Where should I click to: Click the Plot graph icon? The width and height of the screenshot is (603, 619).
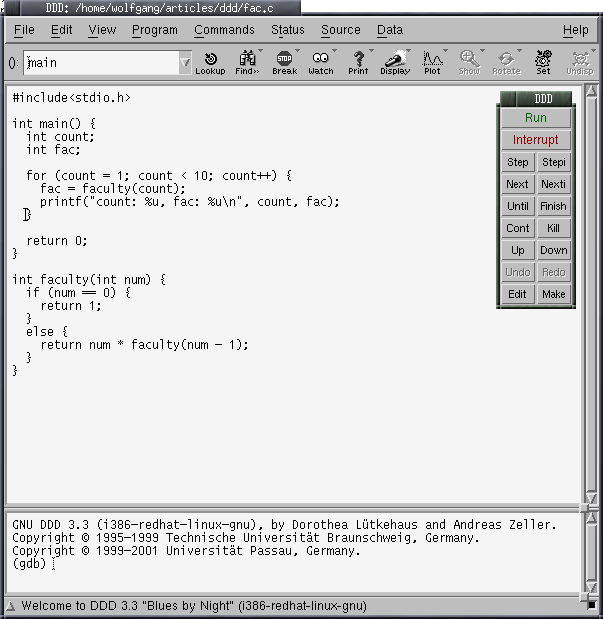(432, 63)
